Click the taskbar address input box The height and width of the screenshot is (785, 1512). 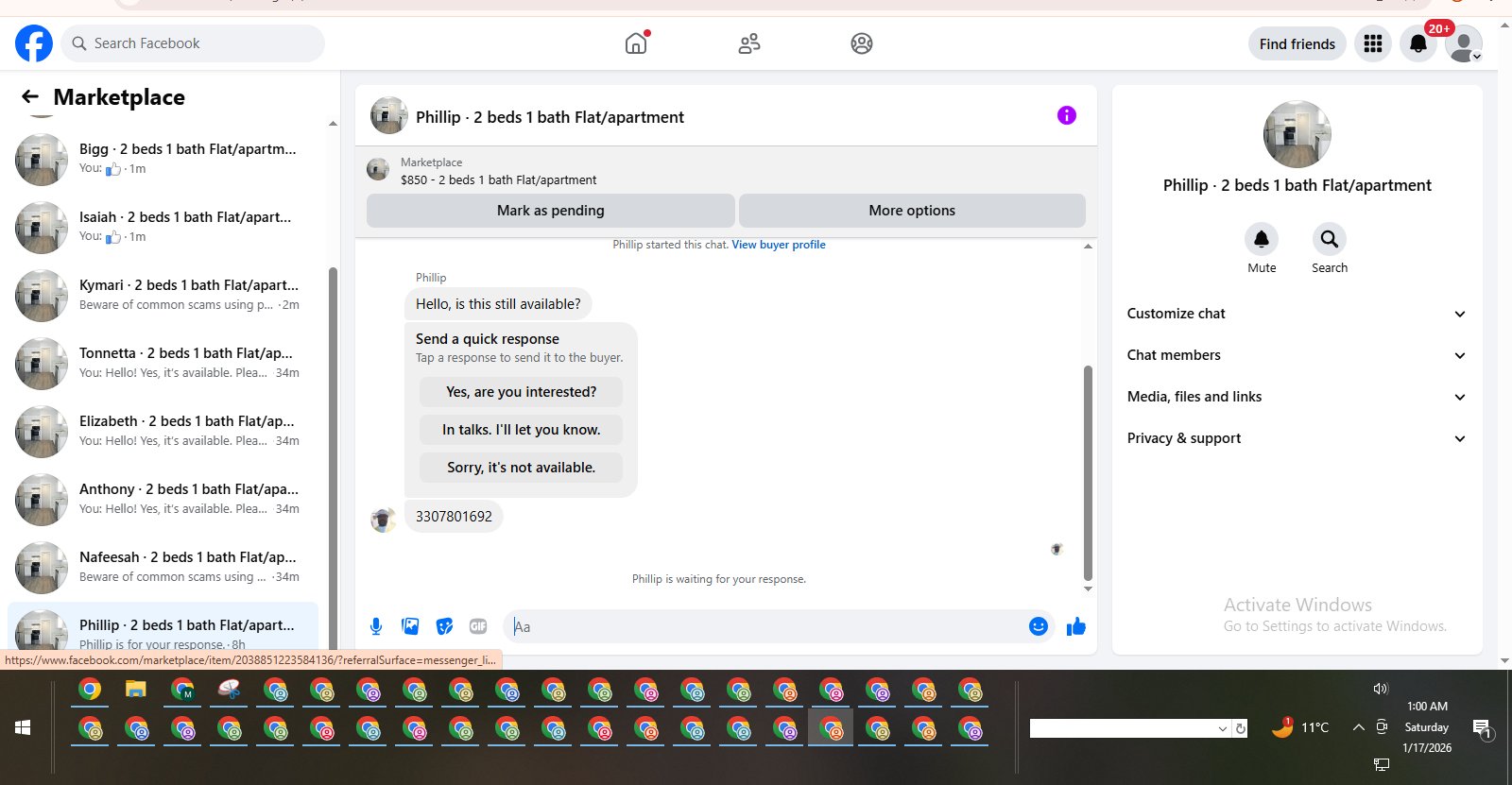point(1123,728)
